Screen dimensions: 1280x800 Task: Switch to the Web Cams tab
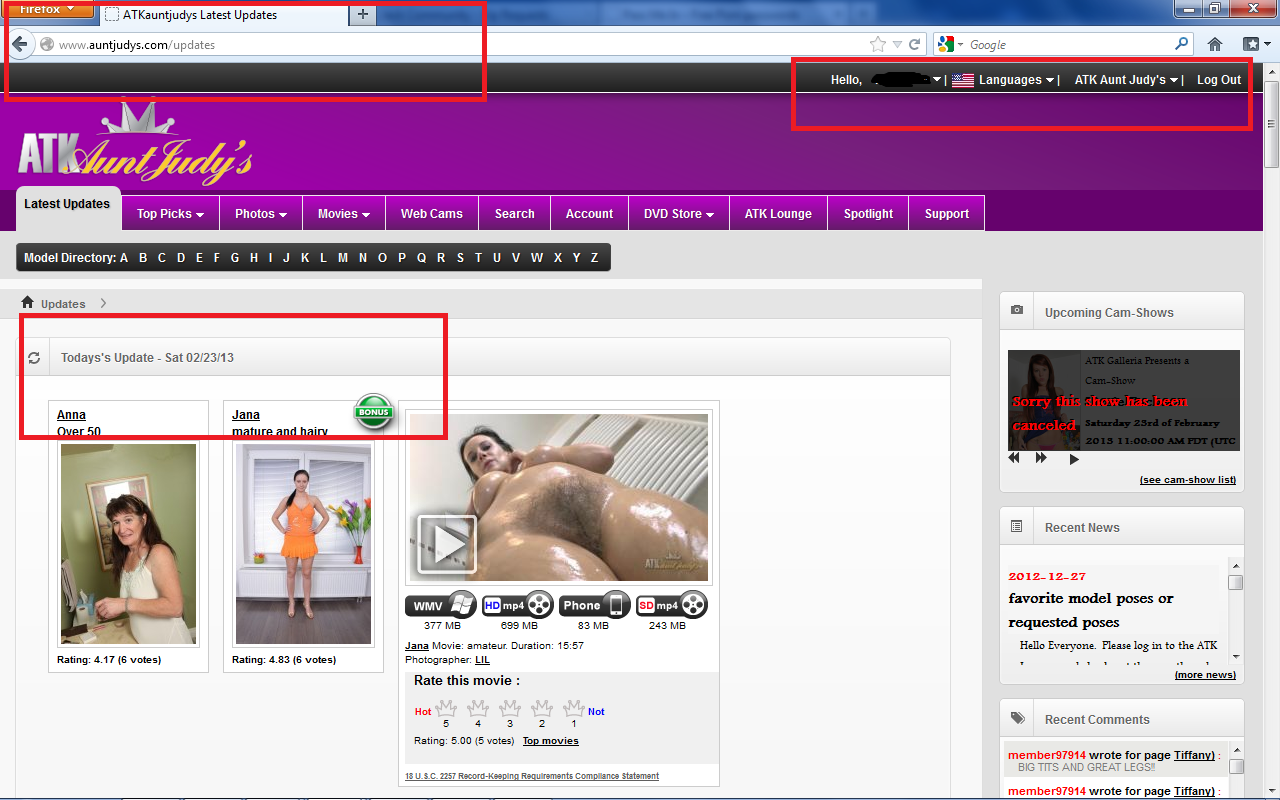click(x=432, y=214)
